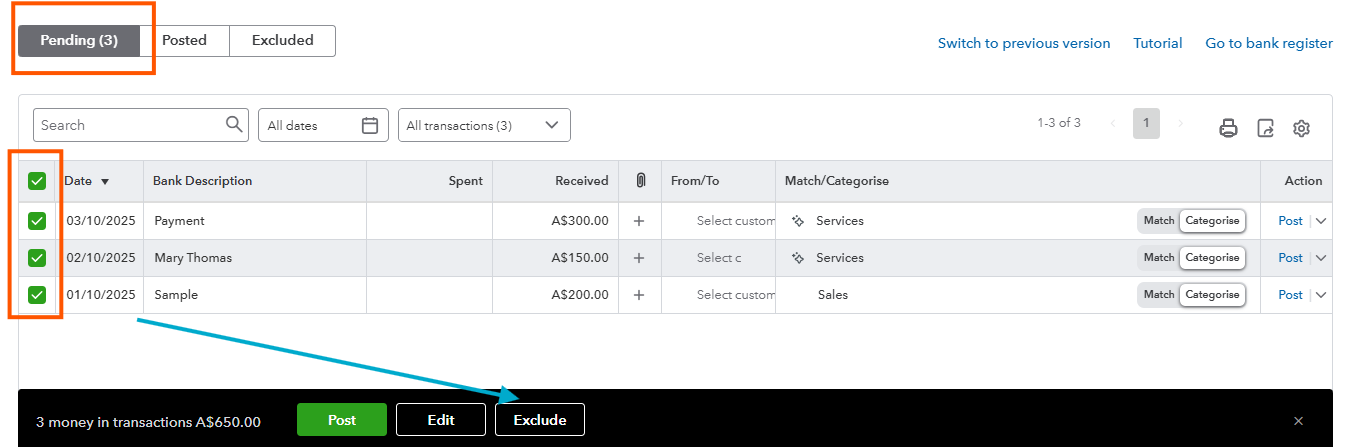The height and width of the screenshot is (447, 1366).
Task: Open the table settings gear icon
Action: click(x=1301, y=128)
